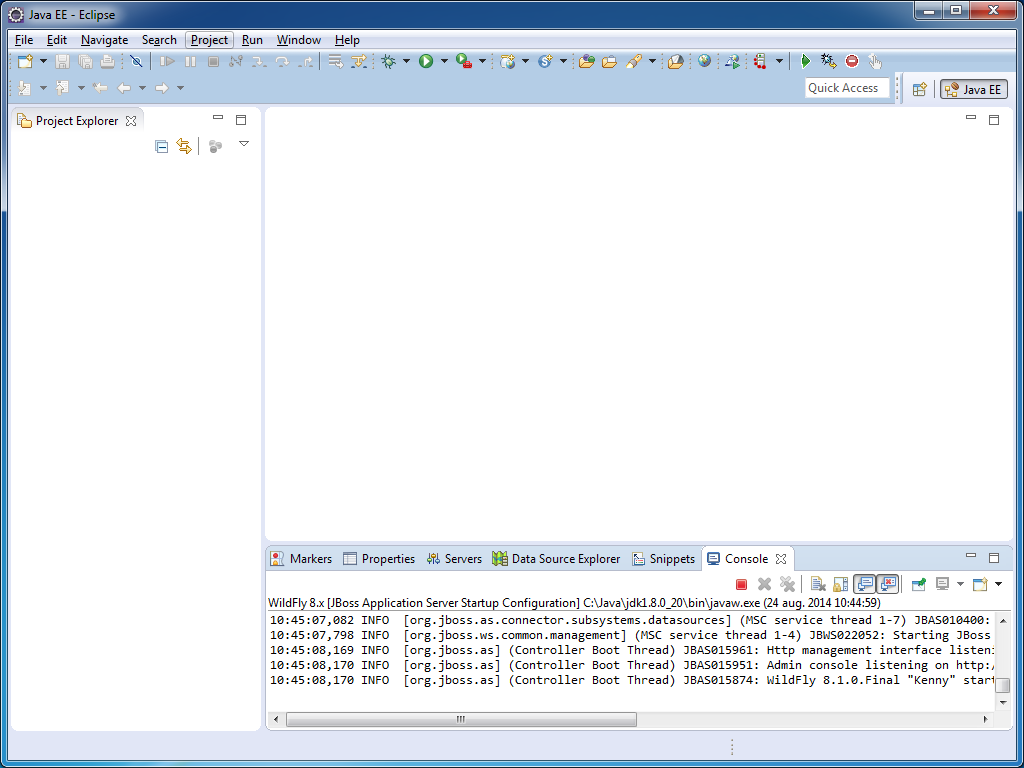Image resolution: width=1024 pixels, height=768 pixels.
Task: Open the Display Selected Console dropdown
Action: coord(960,584)
